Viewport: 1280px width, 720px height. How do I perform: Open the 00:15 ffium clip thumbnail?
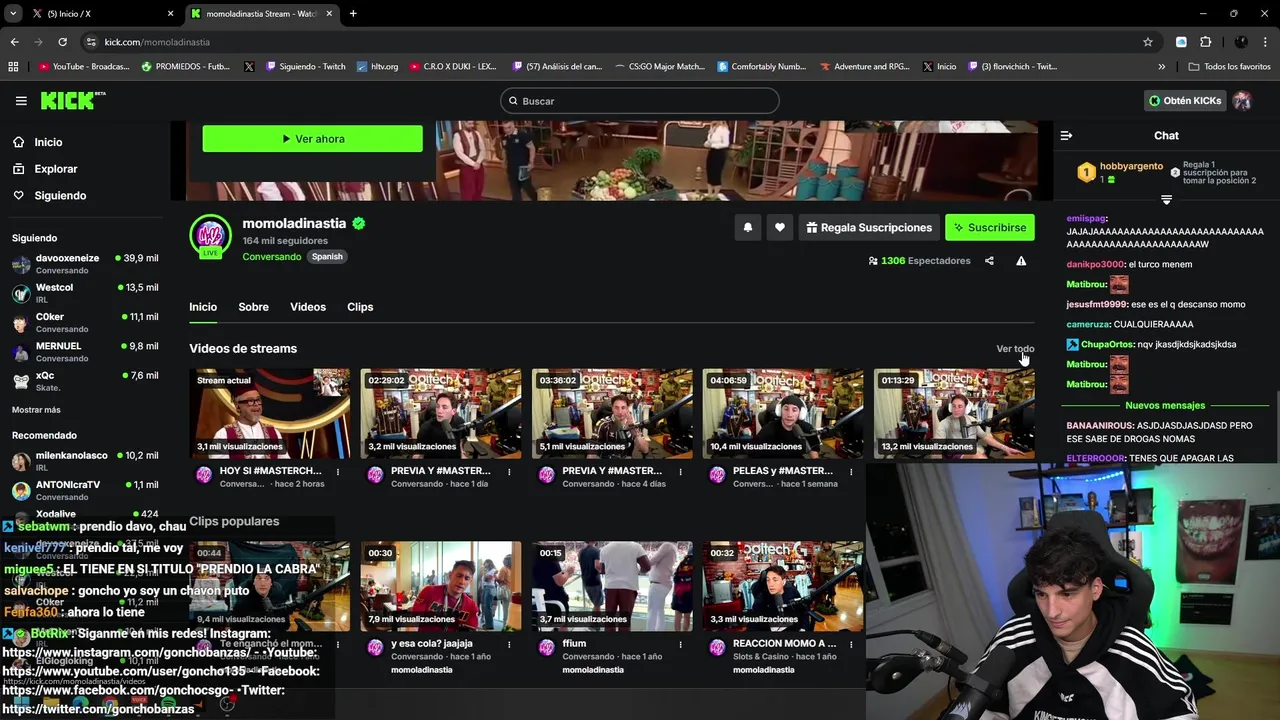coord(611,586)
